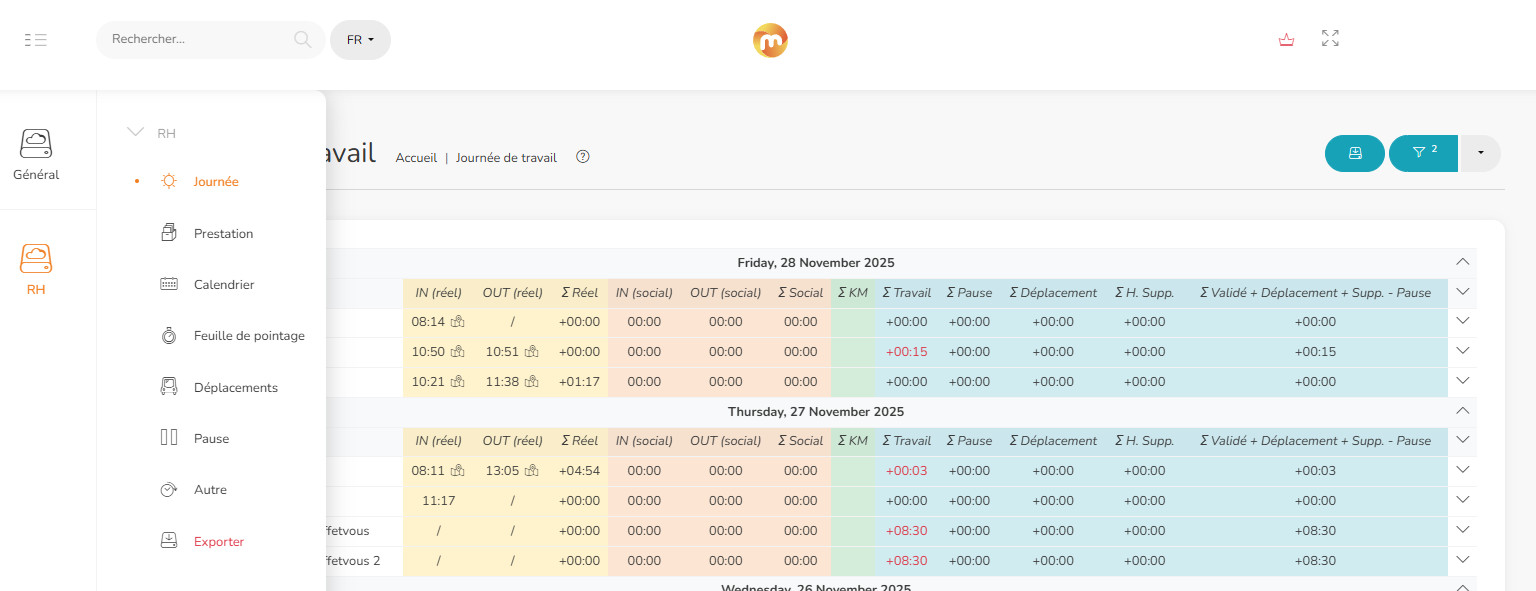This screenshot has height=591, width=1536.
Task: Click the help question mark icon
Action: click(x=583, y=157)
